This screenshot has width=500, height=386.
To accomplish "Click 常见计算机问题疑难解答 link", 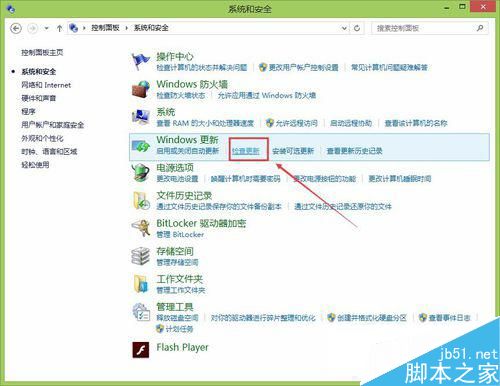I will point(389,68).
